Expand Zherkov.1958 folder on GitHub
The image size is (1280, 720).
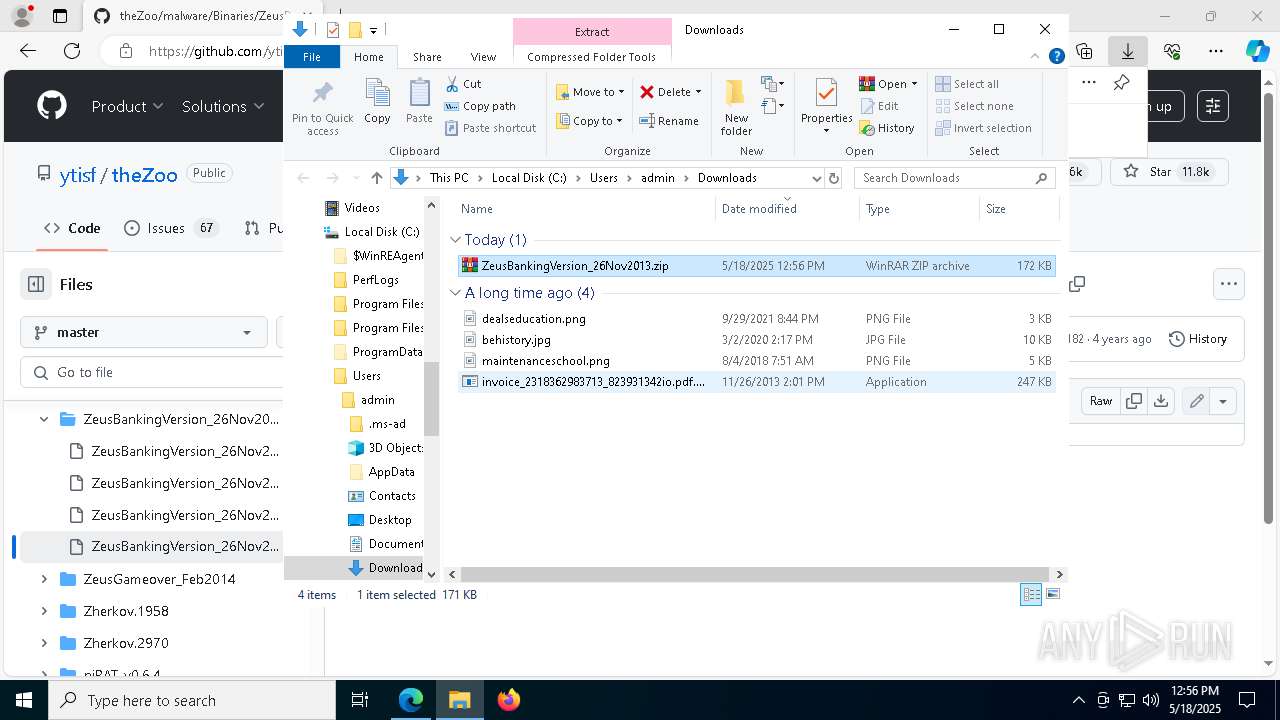coord(44,611)
